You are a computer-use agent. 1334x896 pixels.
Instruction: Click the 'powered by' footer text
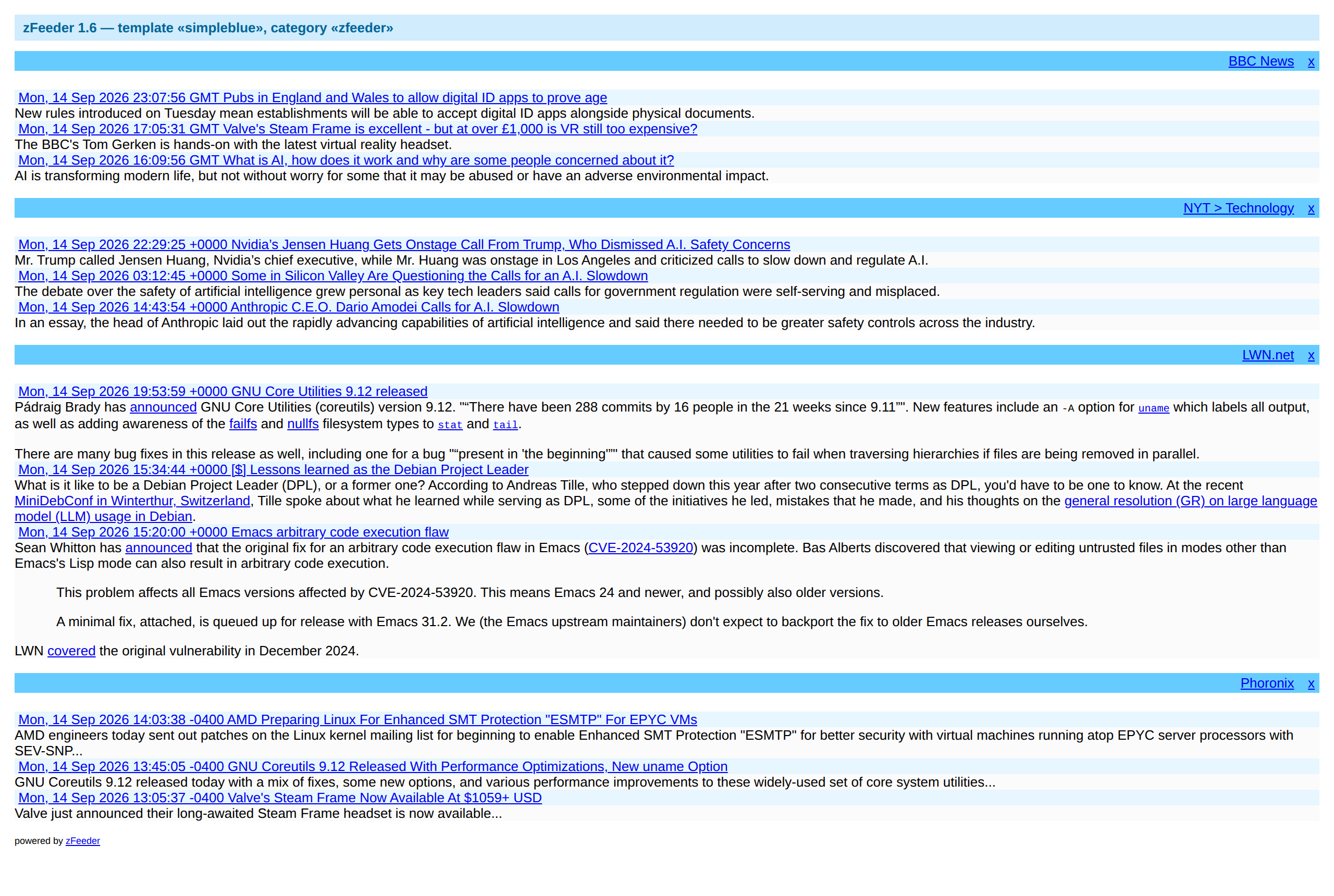coord(39,841)
